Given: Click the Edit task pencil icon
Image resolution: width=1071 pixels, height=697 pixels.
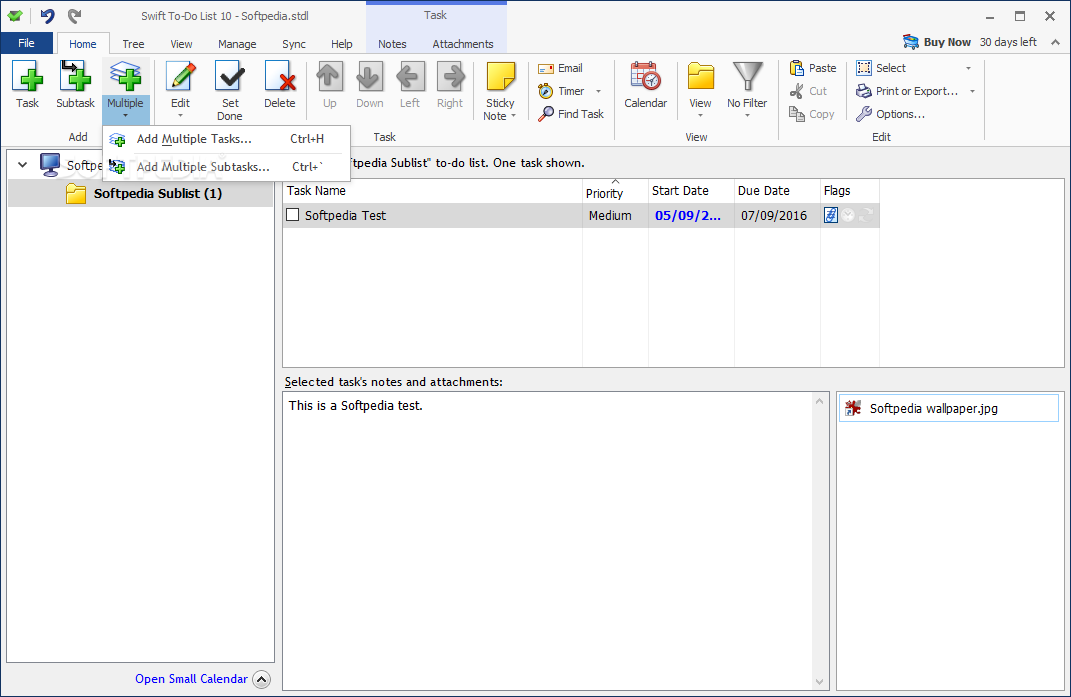Looking at the screenshot, I should point(180,77).
